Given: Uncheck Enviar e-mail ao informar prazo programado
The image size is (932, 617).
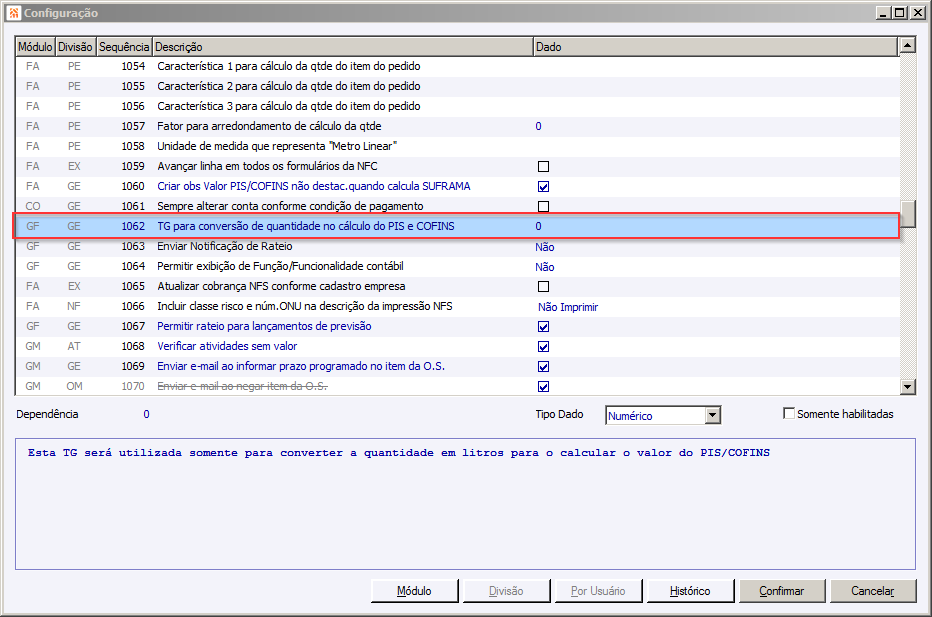Looking at the screenshot, I should pyautogui.click(x=543, y=367).
